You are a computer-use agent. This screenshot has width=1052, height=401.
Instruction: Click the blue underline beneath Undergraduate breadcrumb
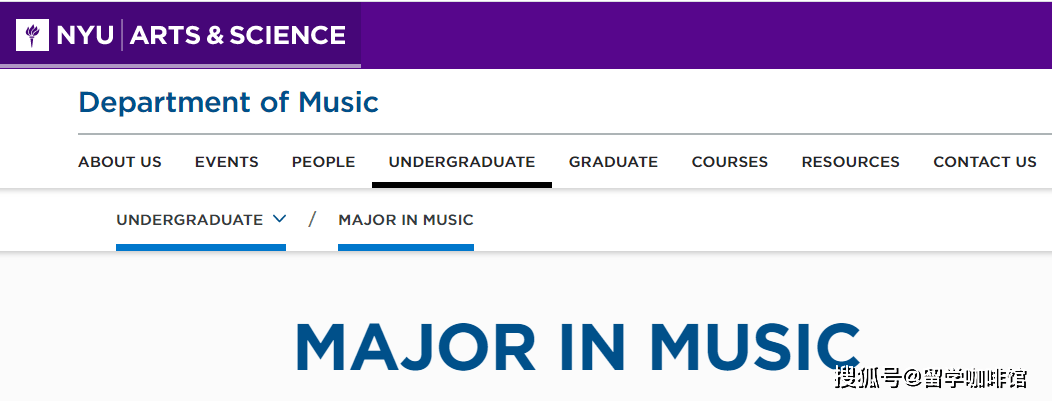[201, 247]
